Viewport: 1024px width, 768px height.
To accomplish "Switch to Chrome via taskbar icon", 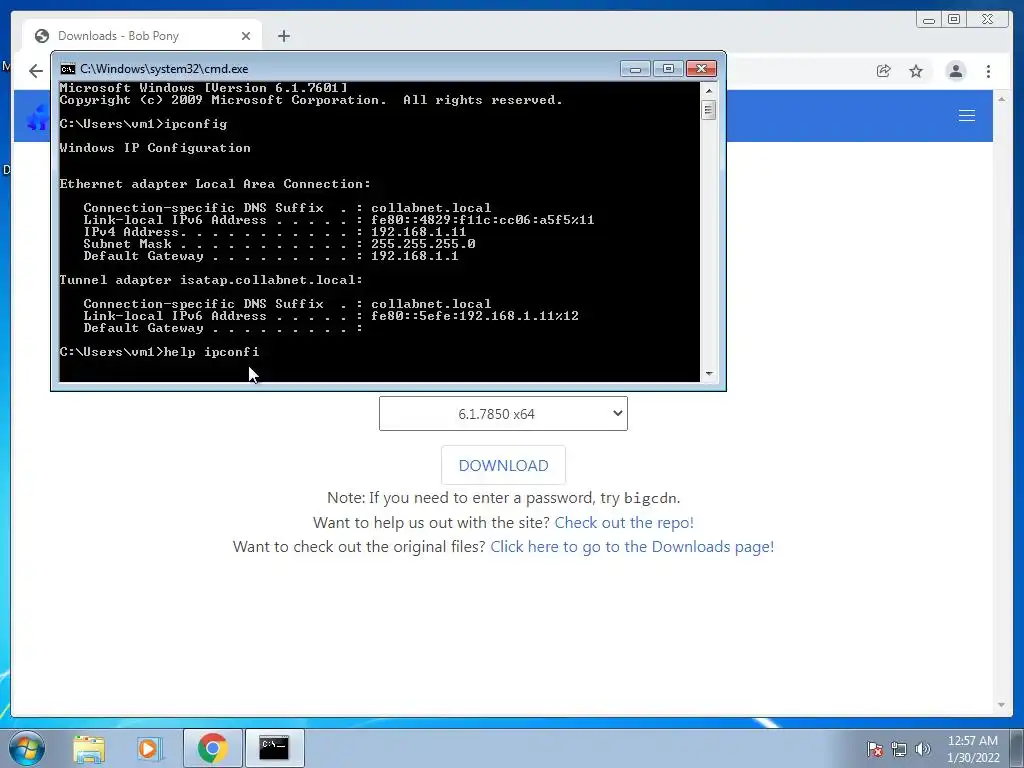I will click(212, 748).
